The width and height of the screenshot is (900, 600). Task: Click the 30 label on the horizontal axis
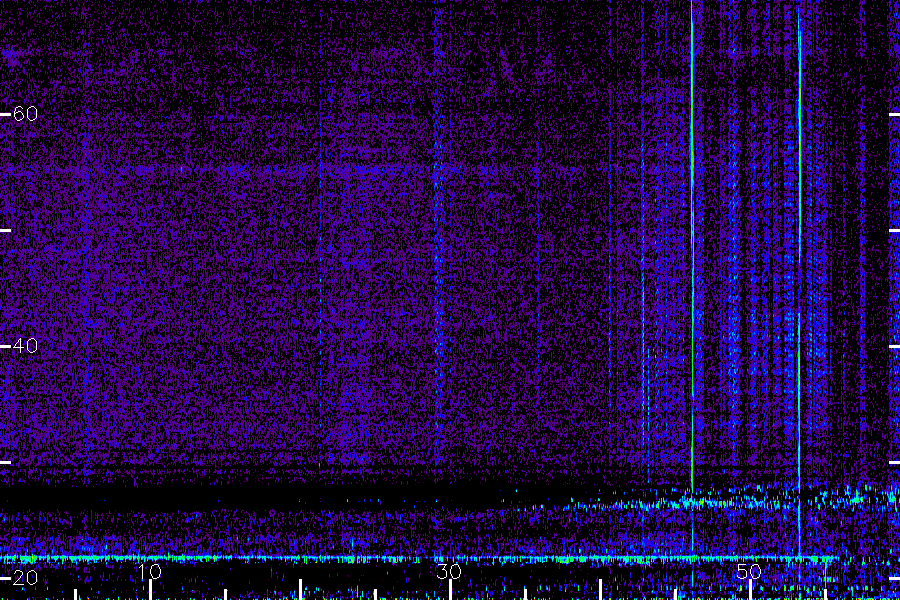(448, 572)
